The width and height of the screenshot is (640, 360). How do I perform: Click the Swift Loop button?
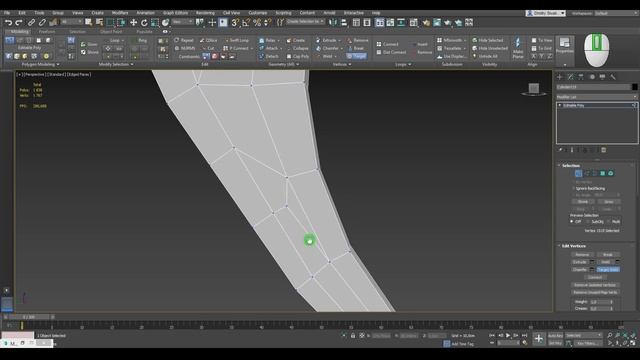(237, 40)
